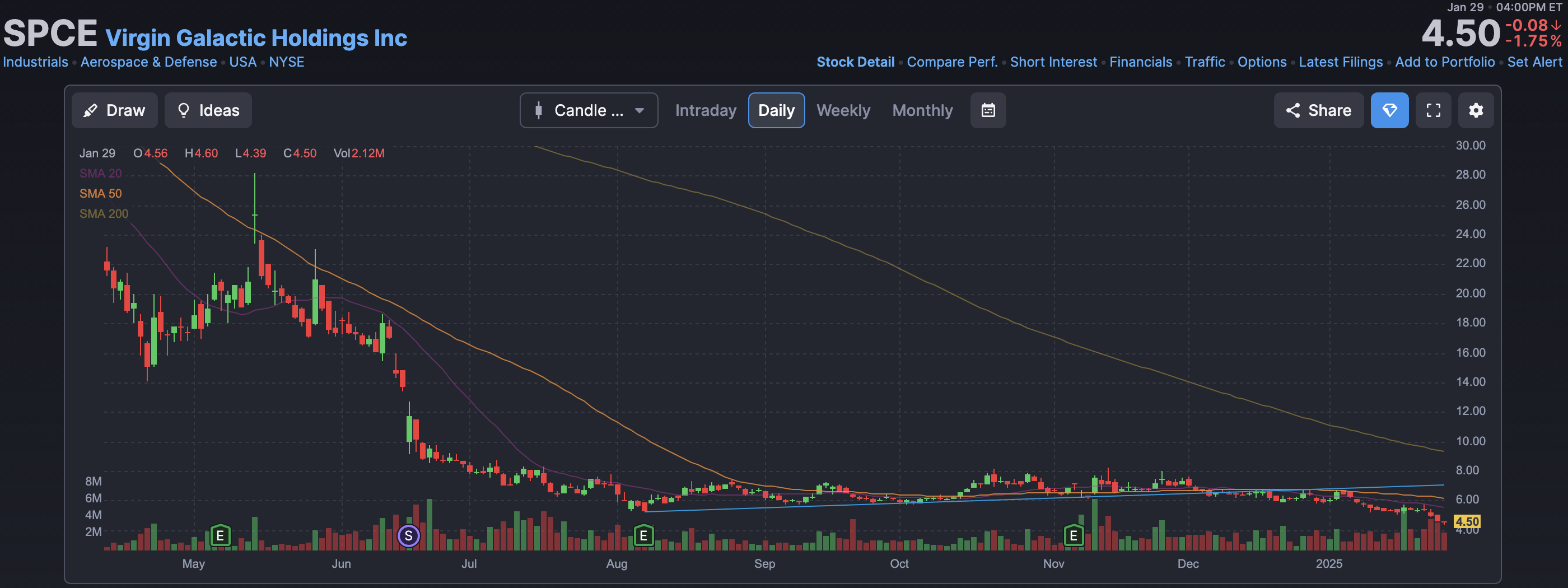Select the Daily timeframe tab
This screenshot has height=588, width=1568.
[776, 110]
